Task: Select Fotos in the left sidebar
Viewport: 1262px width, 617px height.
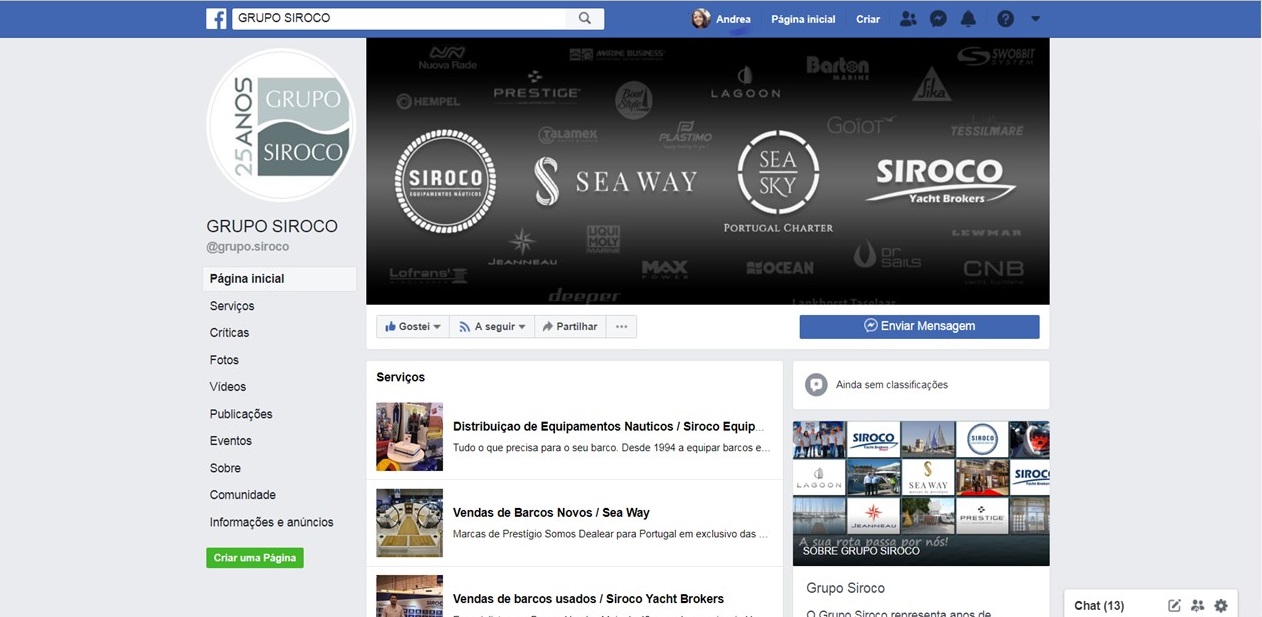Action: click(x=224, y=360)
